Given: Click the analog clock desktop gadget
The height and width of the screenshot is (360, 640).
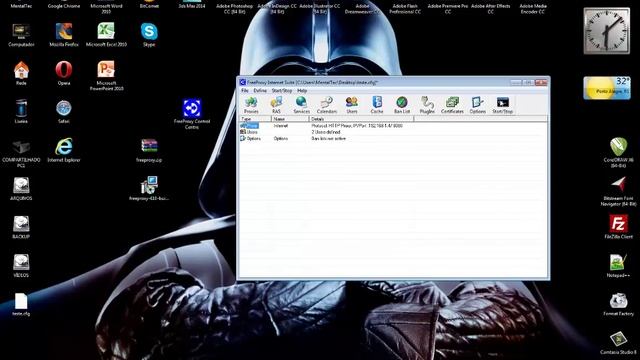Looking at the screenshot, I should tap(607, 31).
